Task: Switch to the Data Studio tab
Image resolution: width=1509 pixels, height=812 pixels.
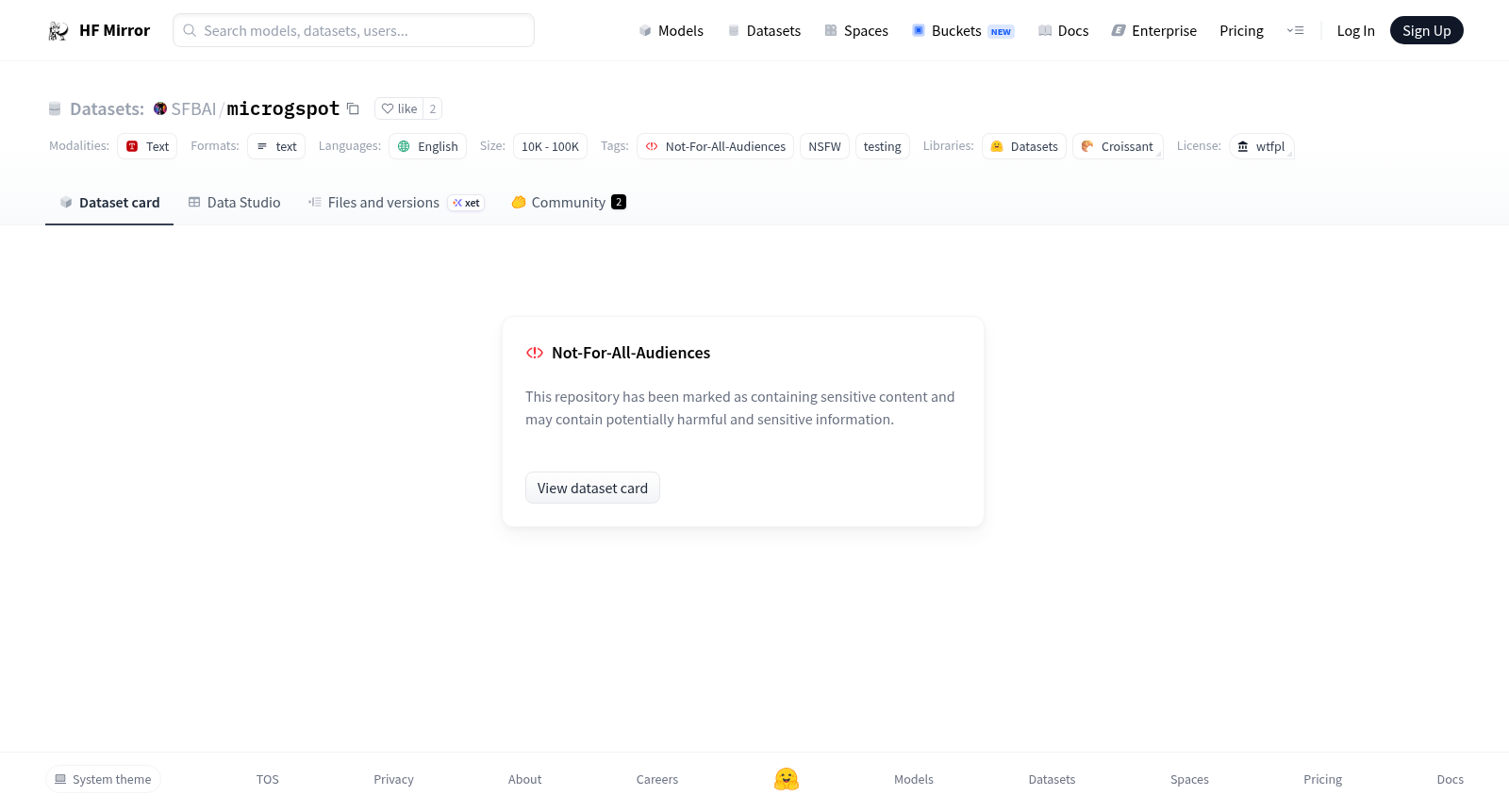Action: pyautogui.click(x=235, y=202)
